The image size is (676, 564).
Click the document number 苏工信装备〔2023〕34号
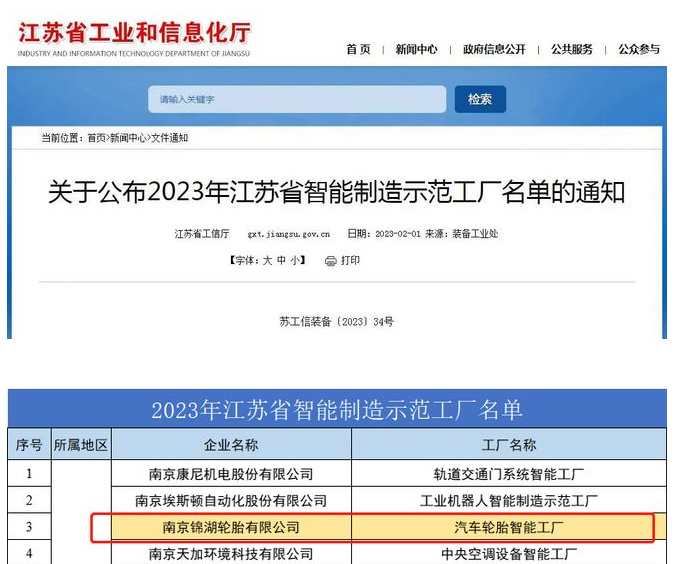(x=336, y=322)
